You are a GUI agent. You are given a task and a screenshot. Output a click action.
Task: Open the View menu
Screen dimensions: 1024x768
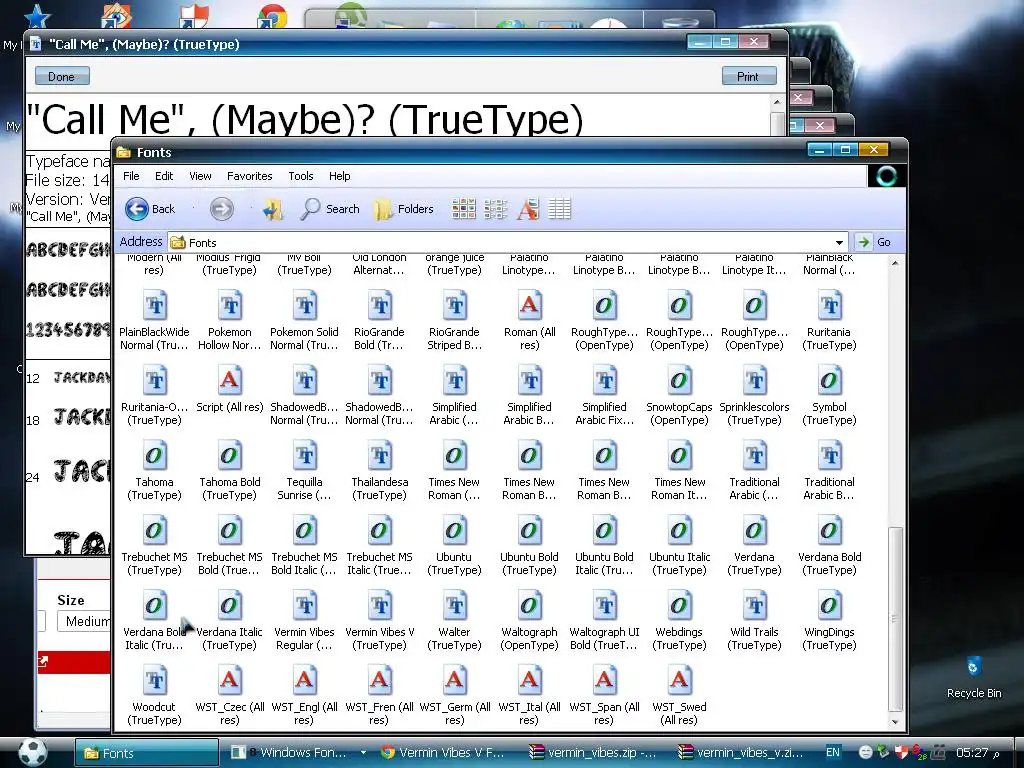(200, 176)
